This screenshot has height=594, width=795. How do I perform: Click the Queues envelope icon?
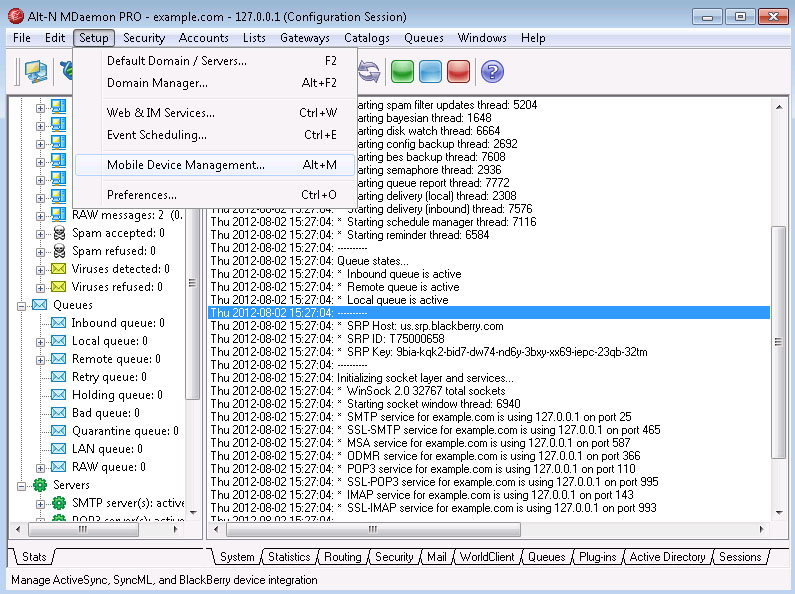tap(40, 305)
